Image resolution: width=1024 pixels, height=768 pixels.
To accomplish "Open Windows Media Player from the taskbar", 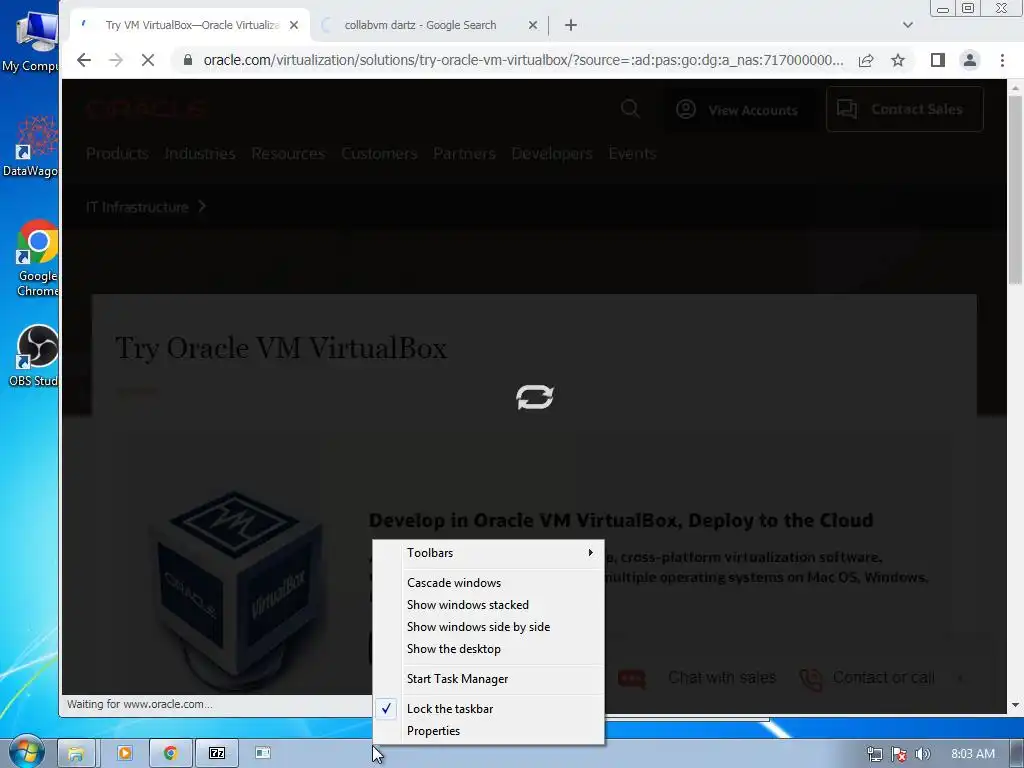I will tap(124, 753).
